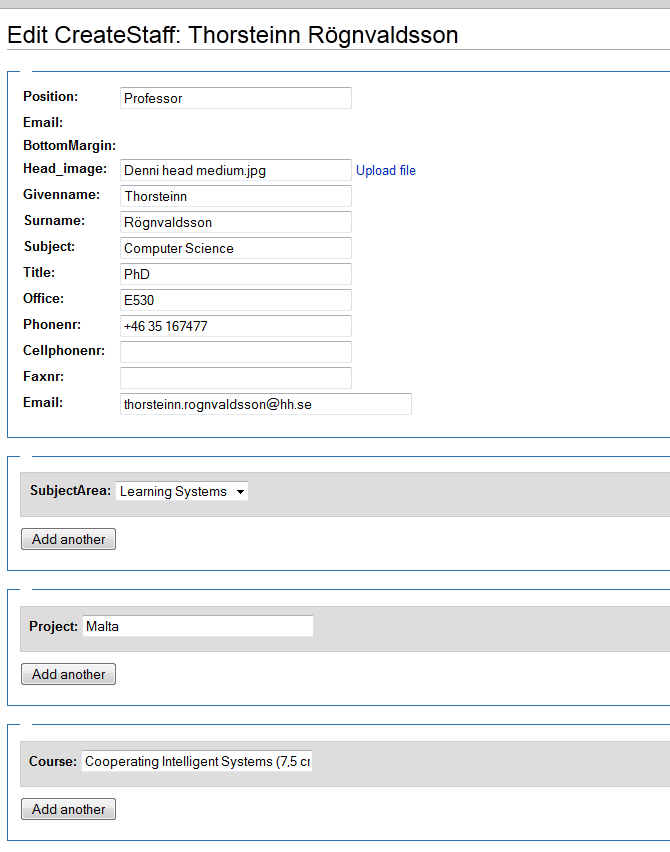670x852 pixels.
Task: Select the Title field containing PhD
Action: pos(235,274)
